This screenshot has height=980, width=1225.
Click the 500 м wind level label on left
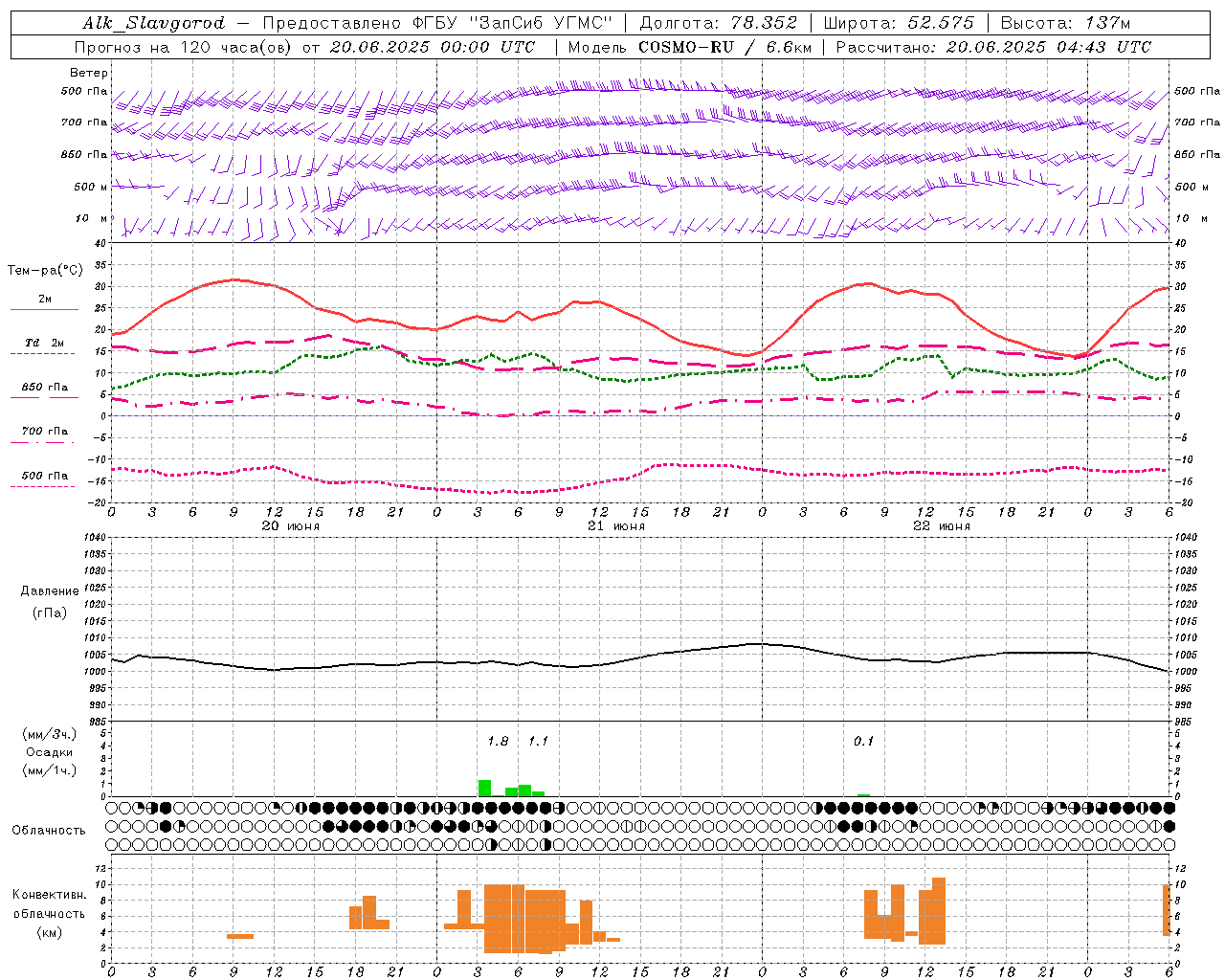point(91,188)
